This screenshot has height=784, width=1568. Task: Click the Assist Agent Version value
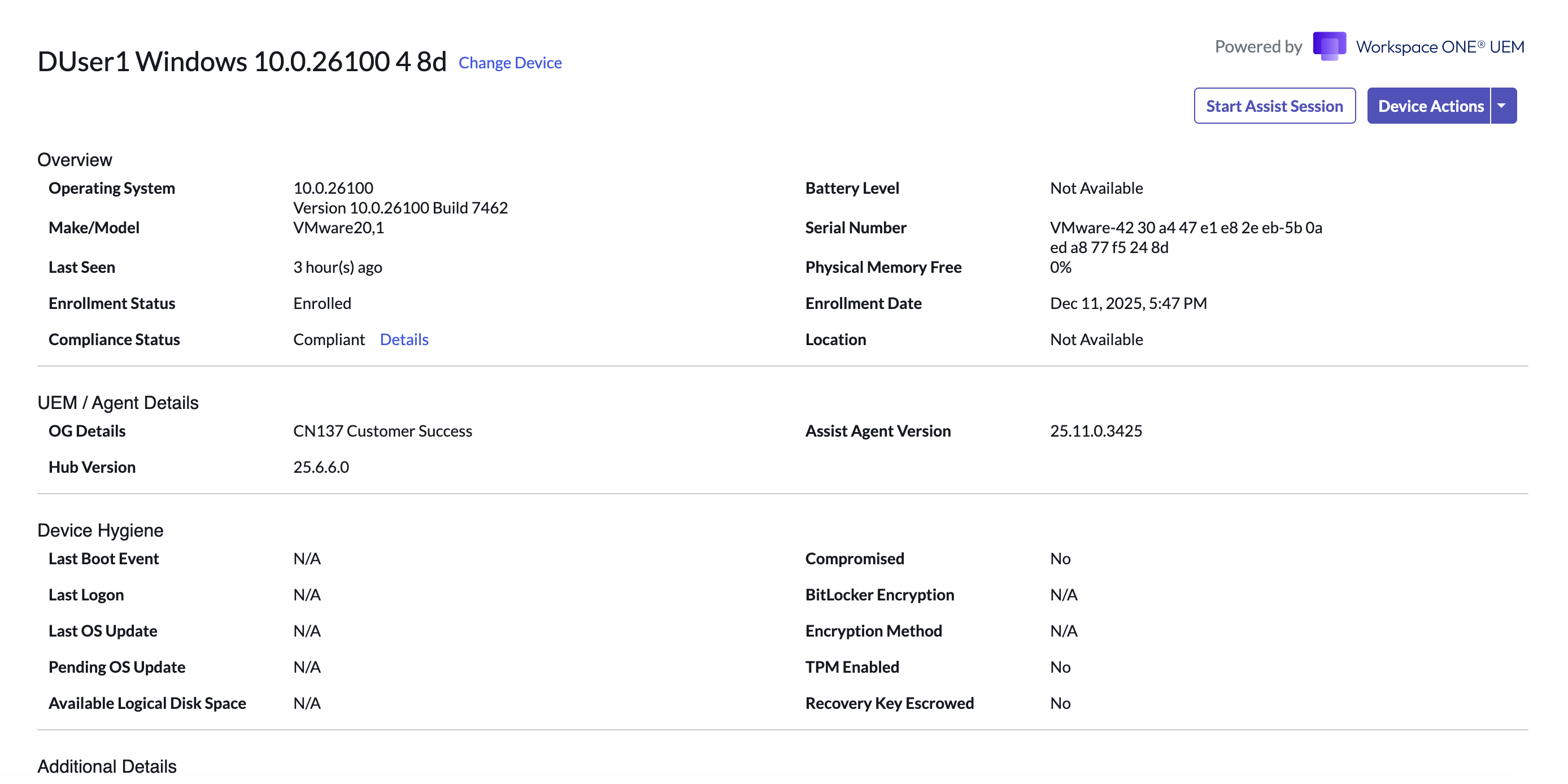(1096, 431)
